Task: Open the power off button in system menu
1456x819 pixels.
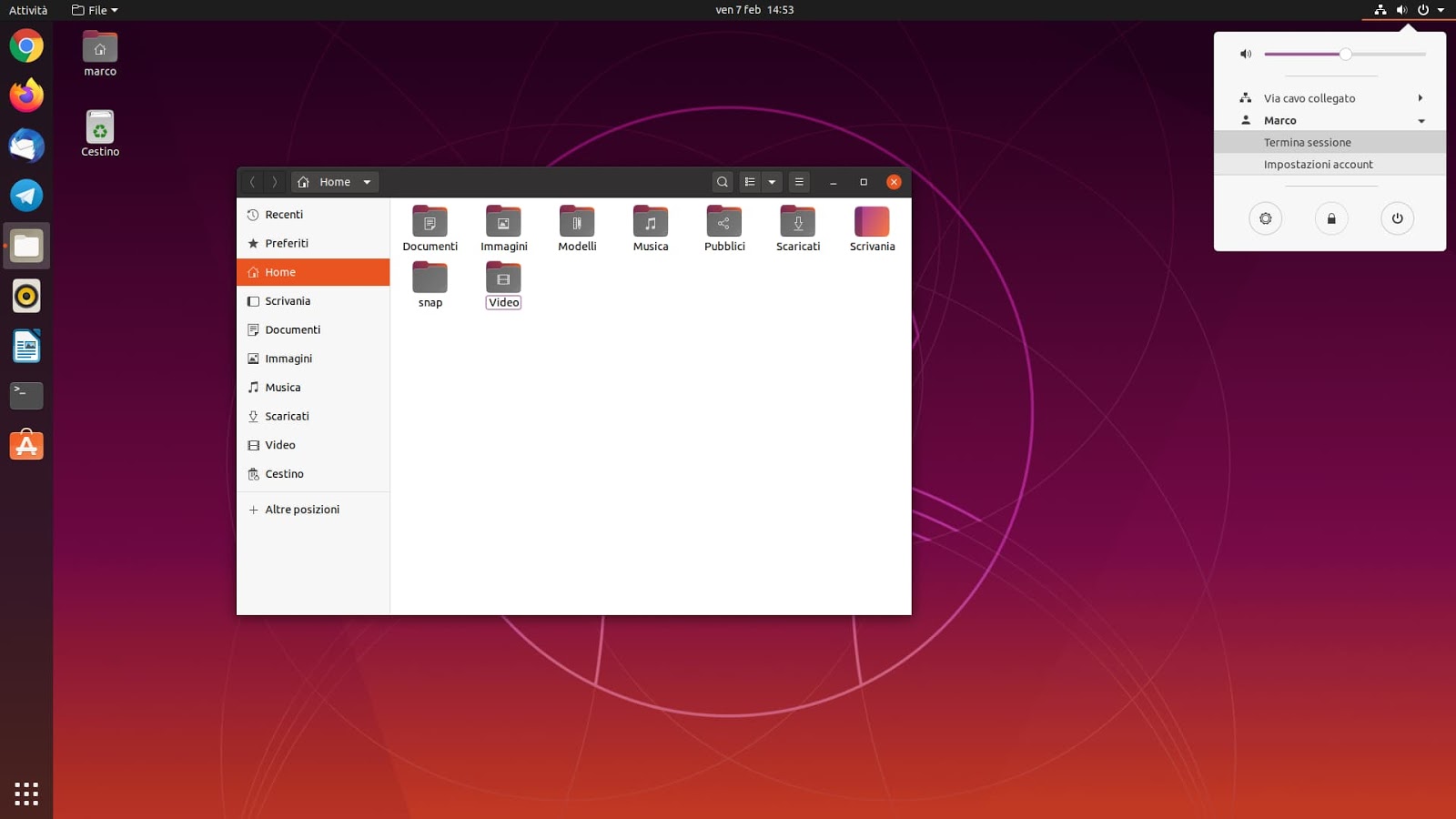Action: pyautogui.click(x=1398, y=218)
